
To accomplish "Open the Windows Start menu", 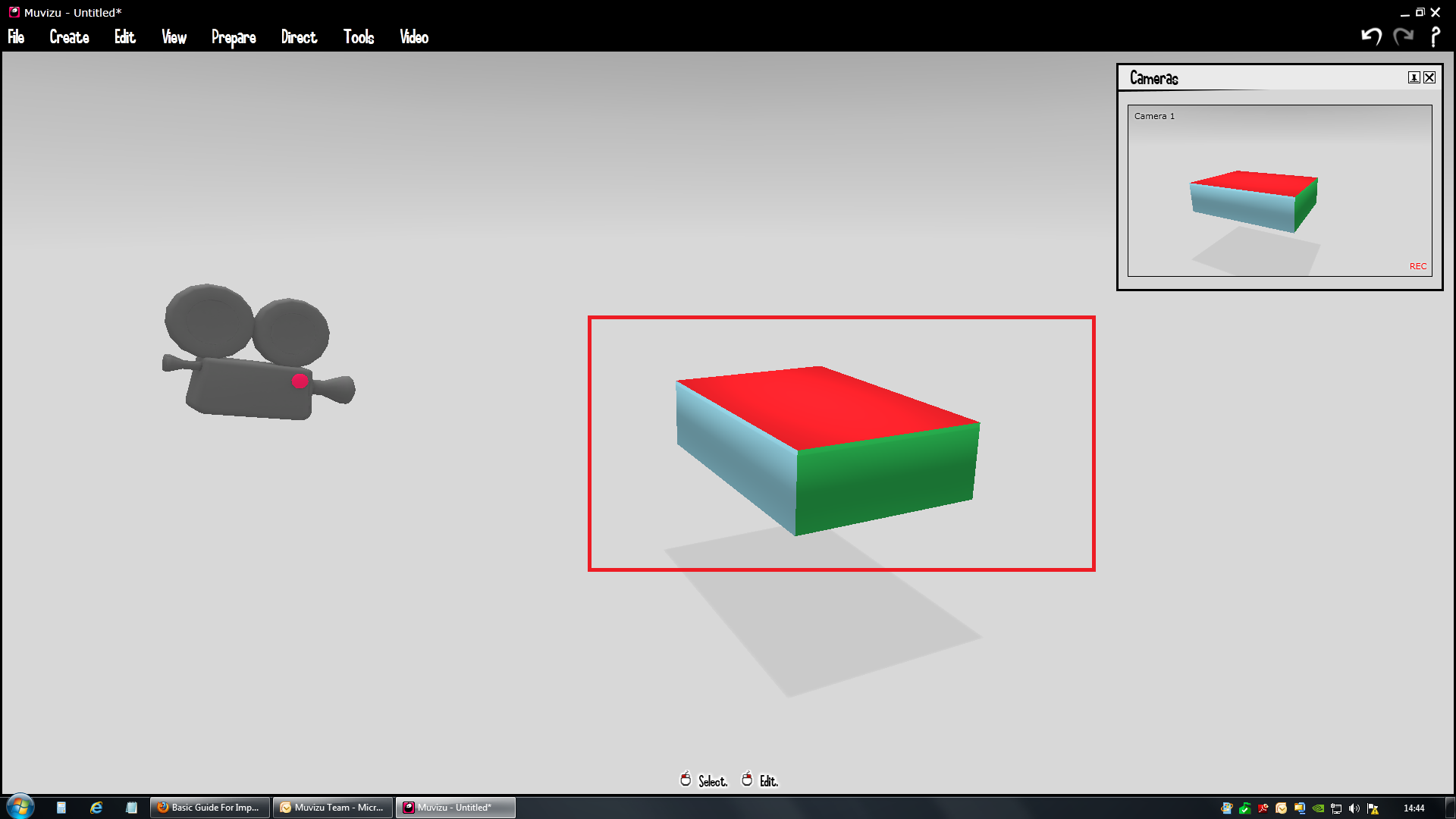I will [20, 807].
